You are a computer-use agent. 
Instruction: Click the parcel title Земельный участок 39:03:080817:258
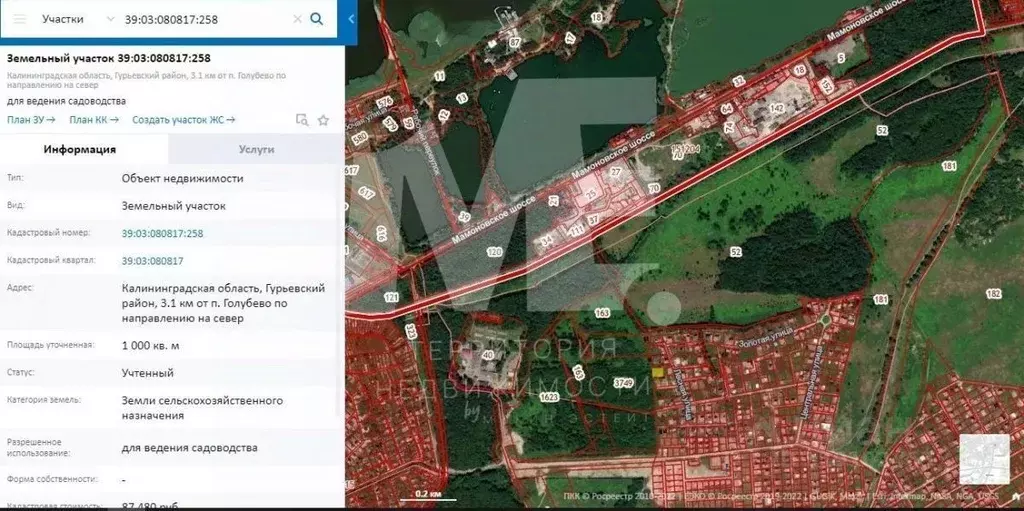click(108, 58)
